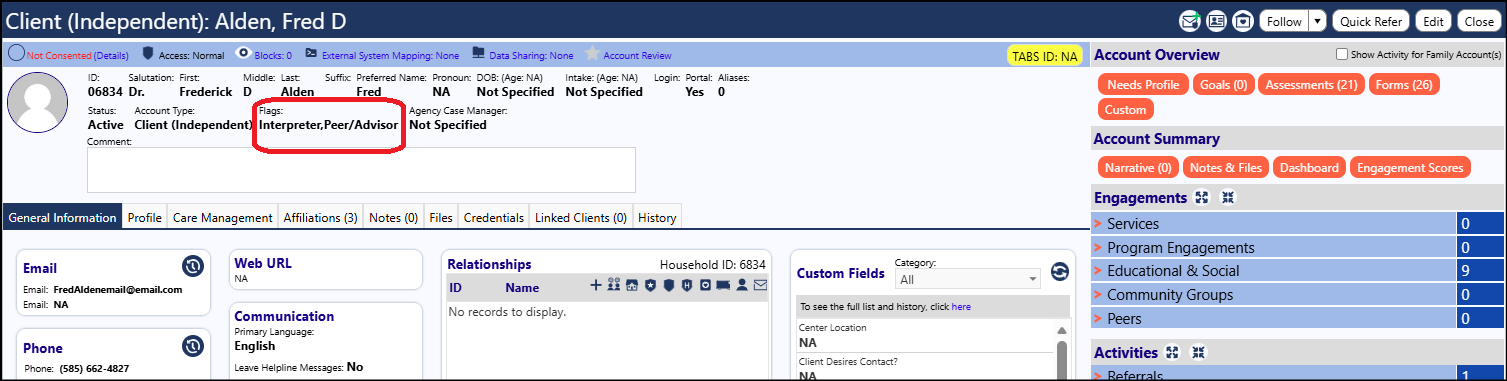Image resolution: width=1507 pixels, height=381 pixels.
Task: Click the Custom Fields scrollbar up arrow
Action: click(1062, 330)
